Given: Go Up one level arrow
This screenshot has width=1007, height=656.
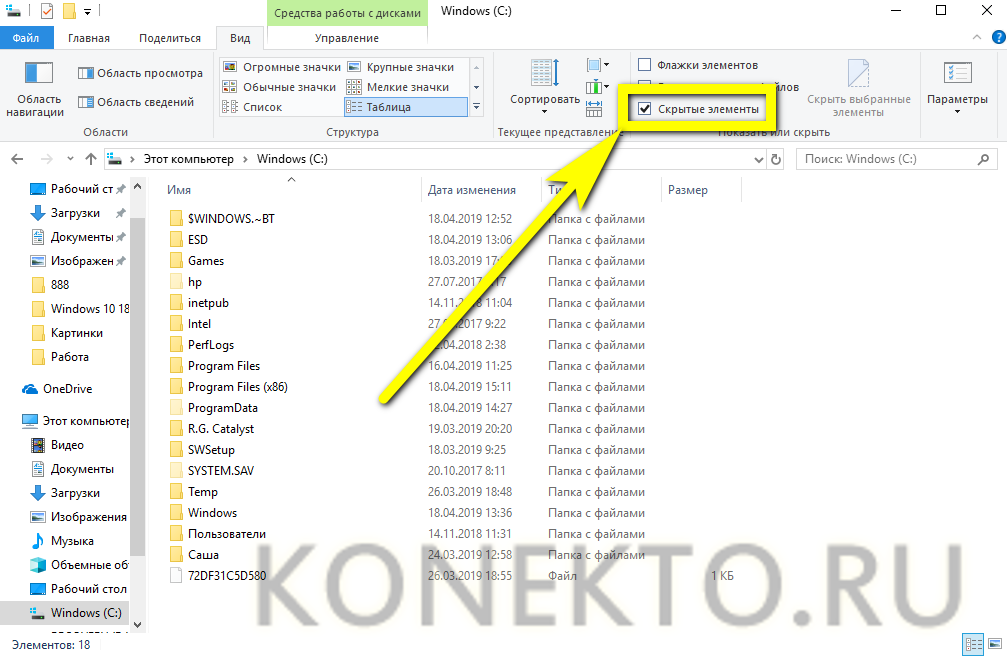Looking at the screenshot, I should coord(91,159).
